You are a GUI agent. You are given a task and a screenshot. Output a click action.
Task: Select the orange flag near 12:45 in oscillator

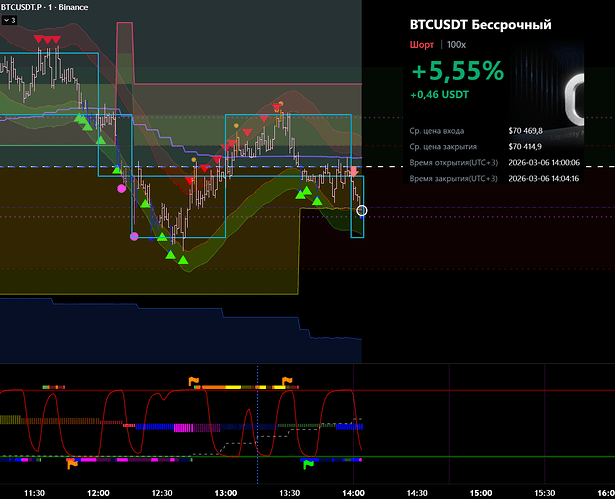(195, 380)
